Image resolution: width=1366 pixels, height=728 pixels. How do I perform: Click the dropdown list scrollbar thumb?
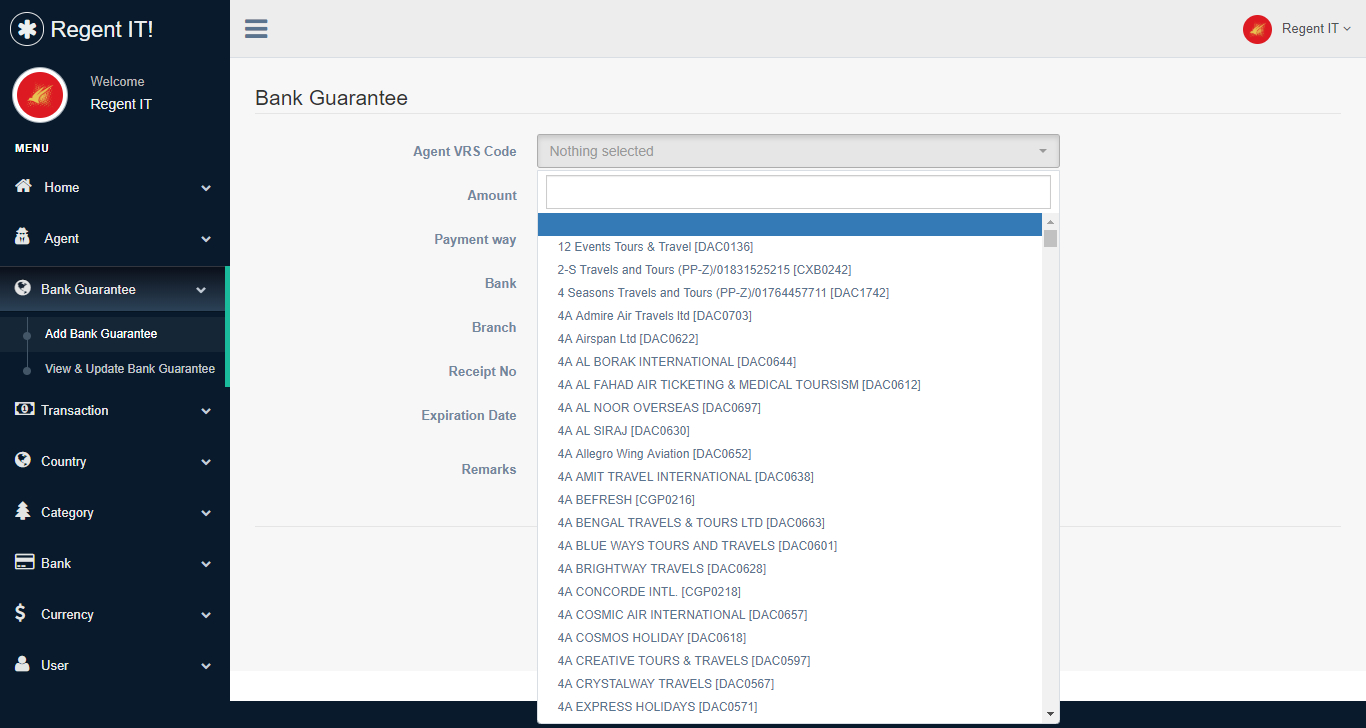click(1050, 238)
